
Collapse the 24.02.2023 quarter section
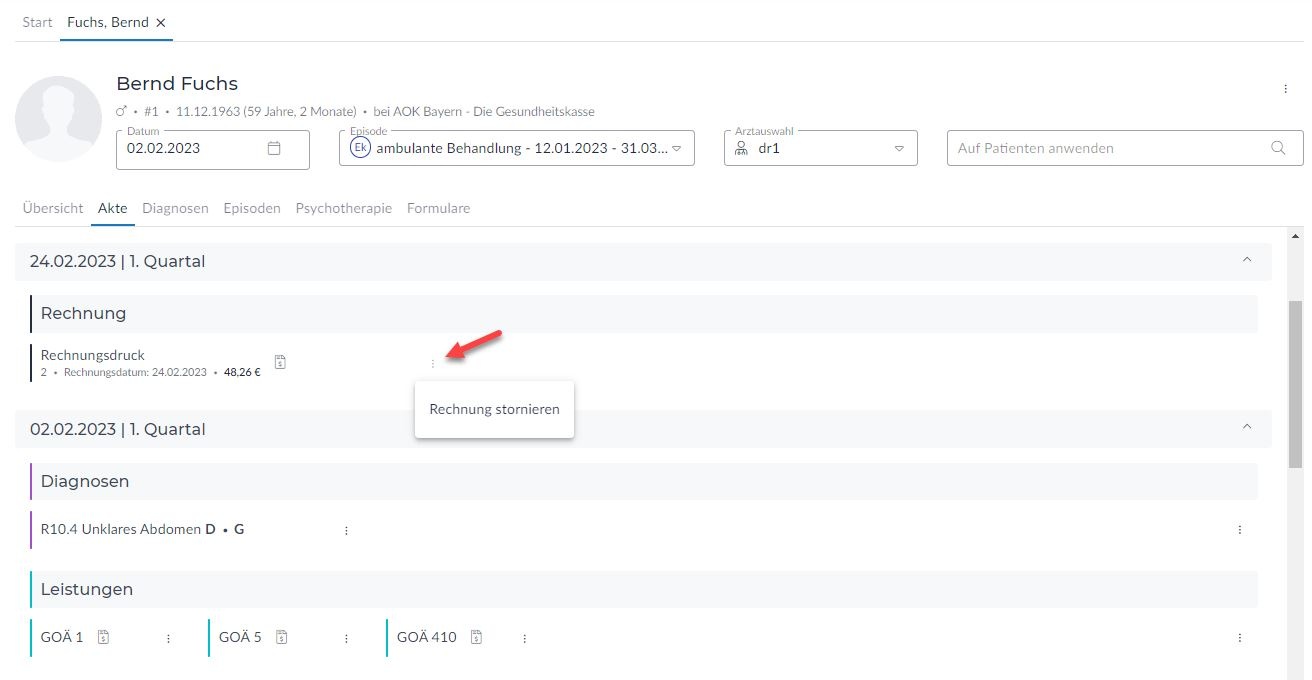1246,260
